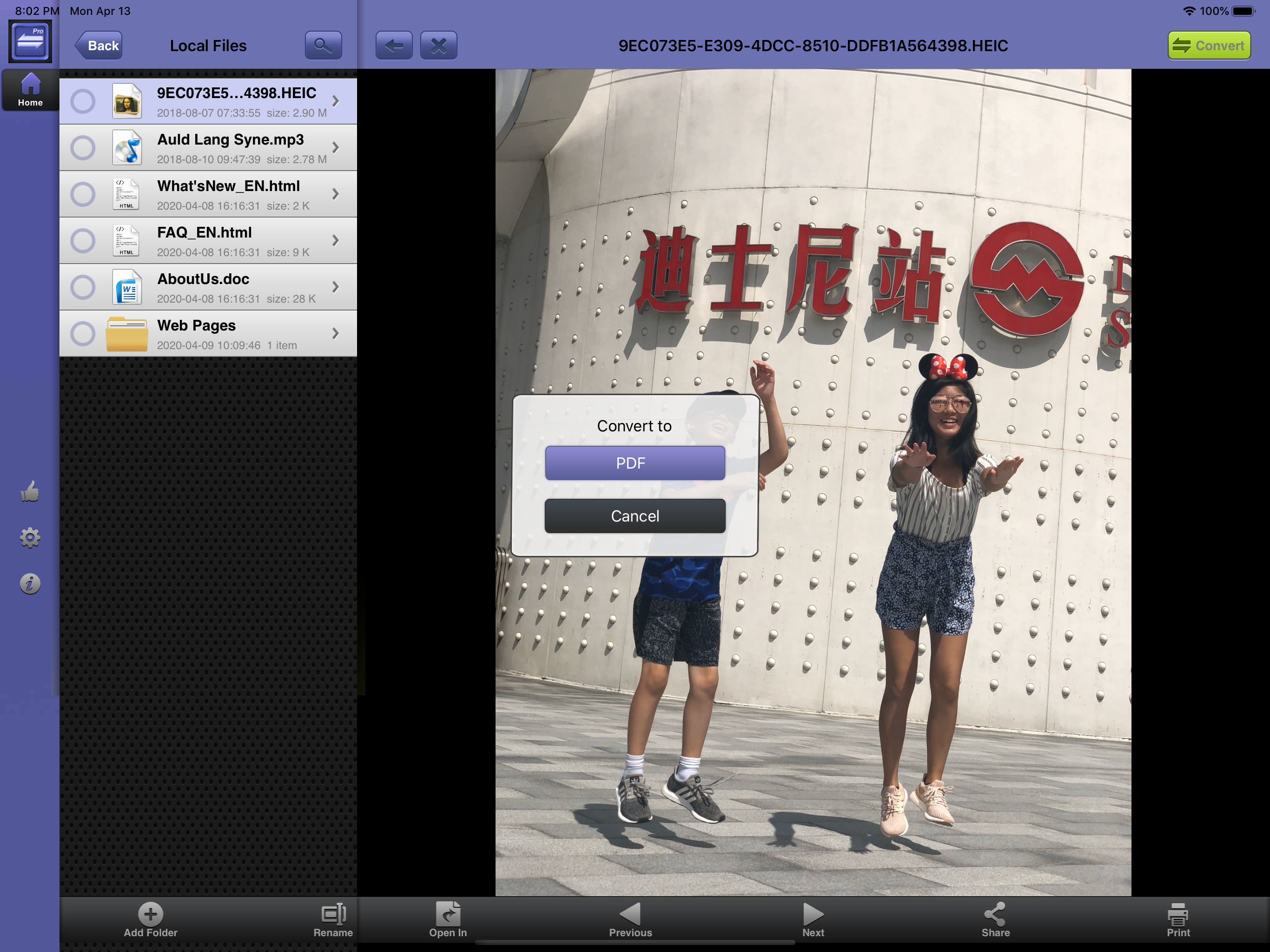Select the AboutUs.doc radio circle
This screenshot has height=952, width=1270.
pos(83,287)
